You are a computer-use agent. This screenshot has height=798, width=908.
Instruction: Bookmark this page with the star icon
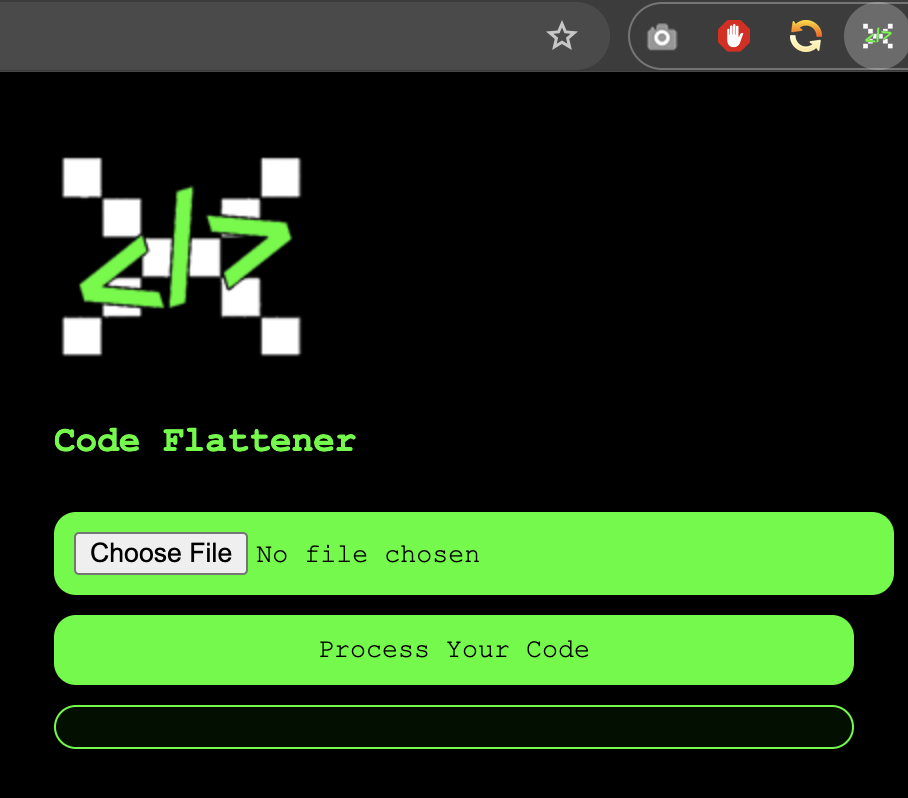tap(562, 36)
